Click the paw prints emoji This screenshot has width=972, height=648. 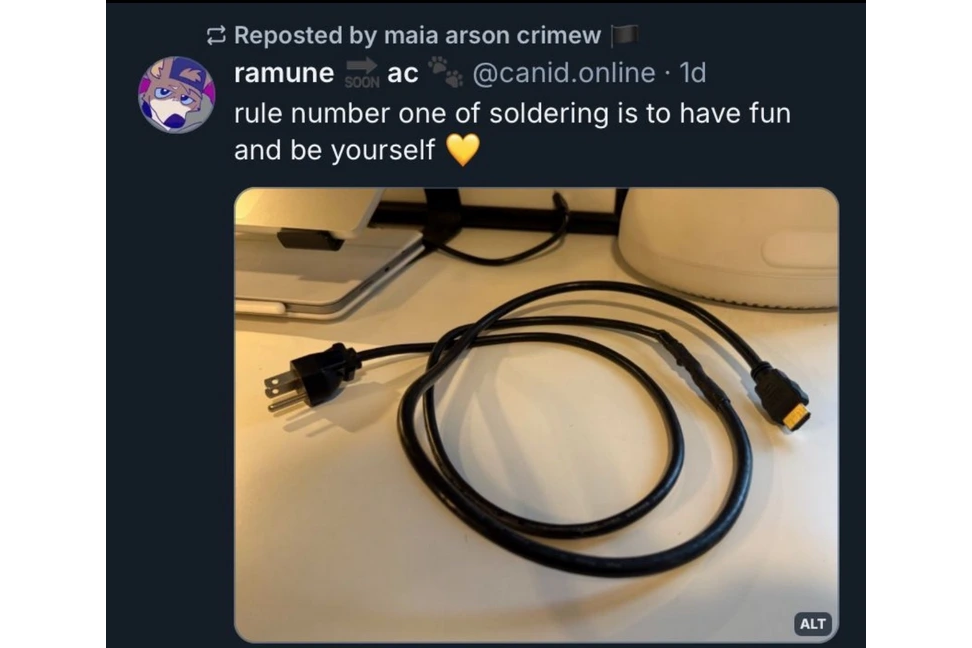tap(445, 72)
